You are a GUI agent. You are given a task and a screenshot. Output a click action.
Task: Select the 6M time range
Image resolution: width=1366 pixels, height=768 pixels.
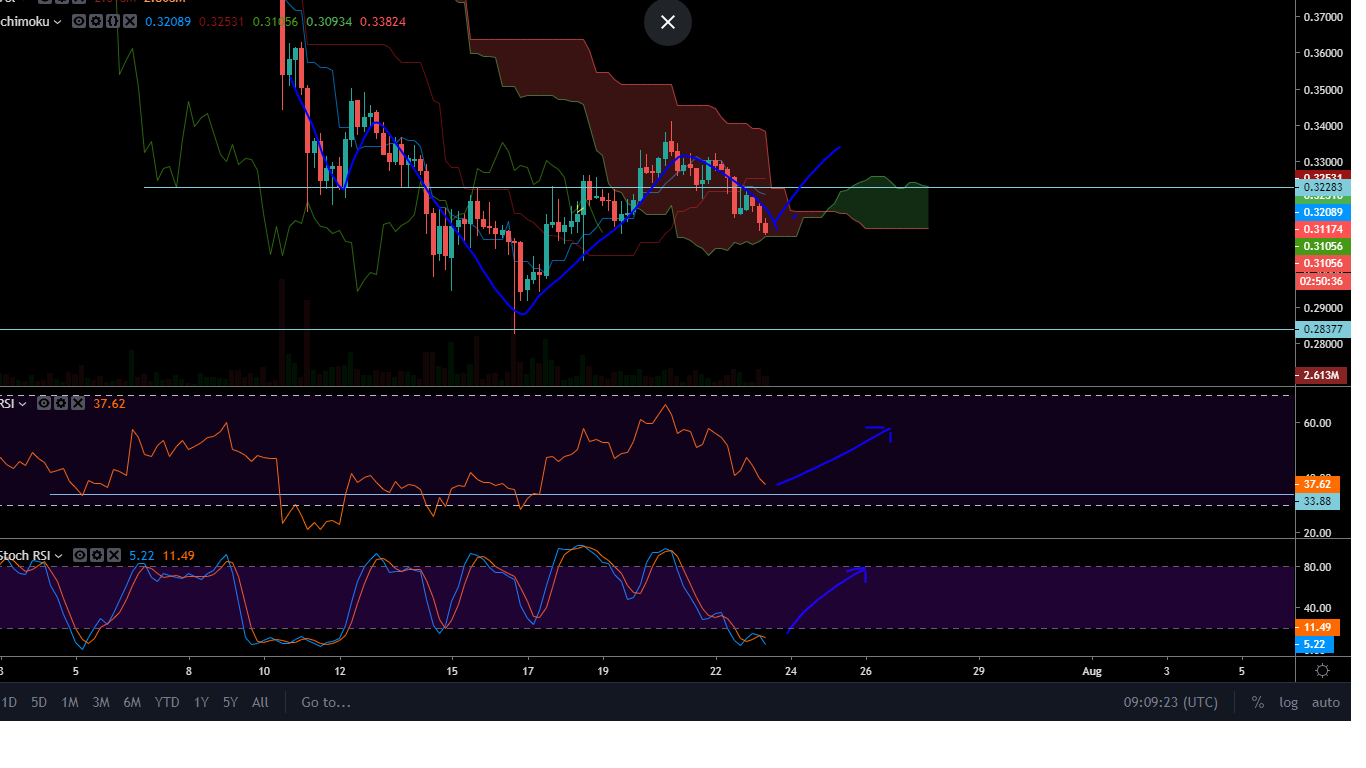[x=132, y=702]
